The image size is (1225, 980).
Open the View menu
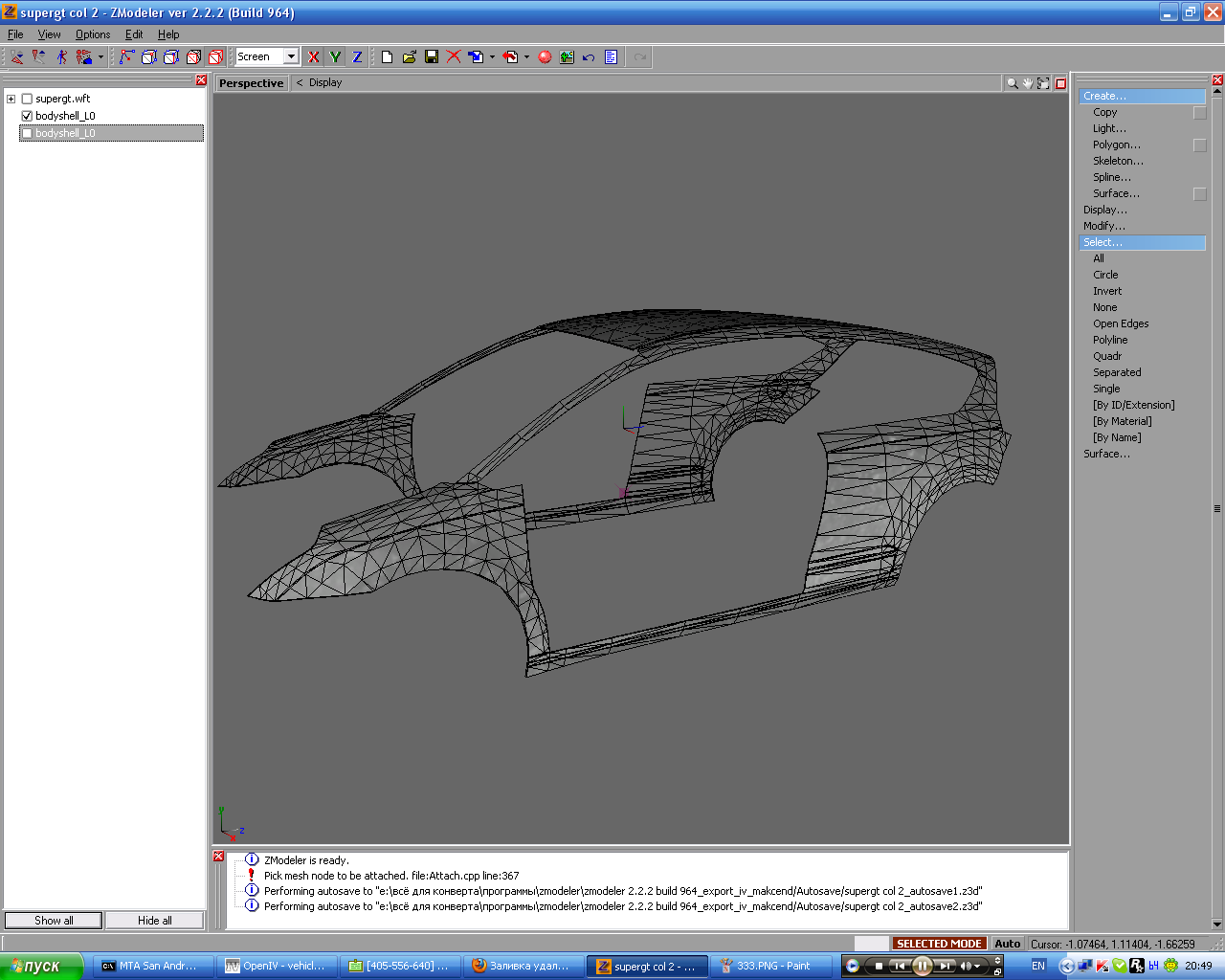[49, 34]
